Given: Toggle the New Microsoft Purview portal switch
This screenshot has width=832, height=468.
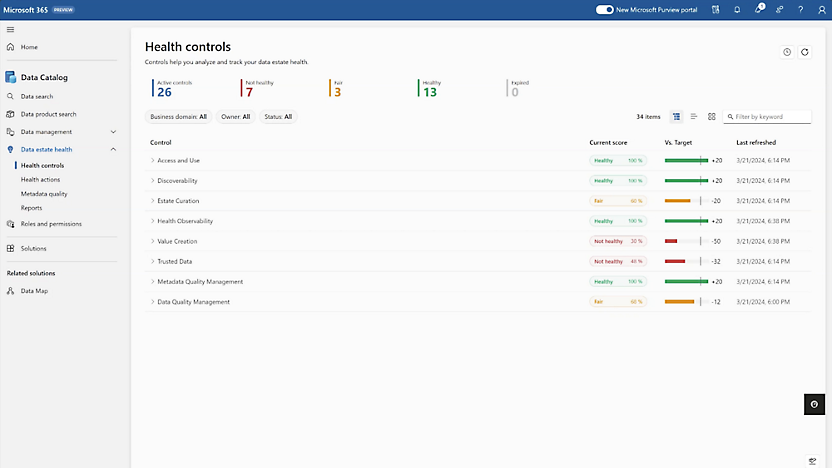Looking at the screenshot, I should [604, 10].
